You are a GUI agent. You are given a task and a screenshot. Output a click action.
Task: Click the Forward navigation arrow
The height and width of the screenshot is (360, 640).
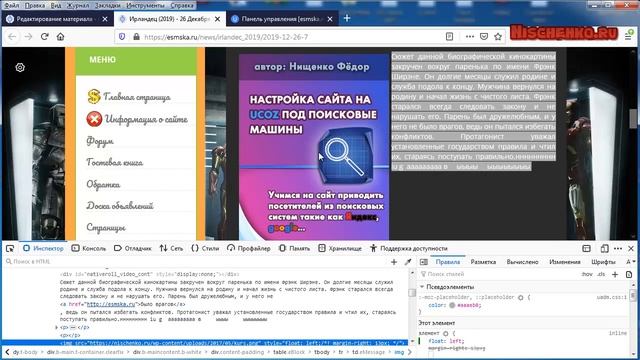point(28,37)
